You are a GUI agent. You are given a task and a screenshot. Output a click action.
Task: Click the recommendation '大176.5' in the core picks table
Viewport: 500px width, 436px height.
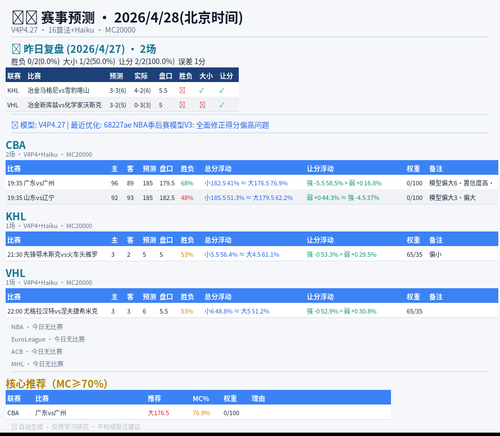click(x=158, y=413)
